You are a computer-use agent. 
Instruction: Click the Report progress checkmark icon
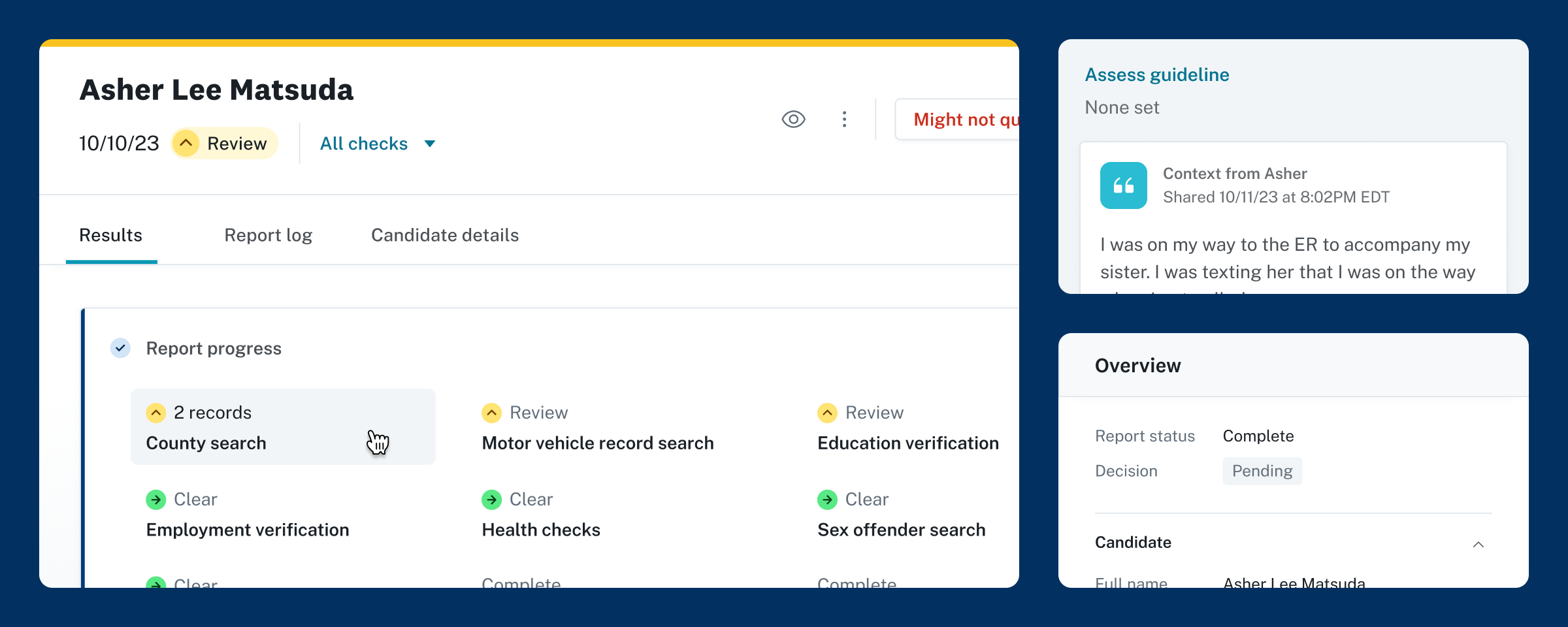coord(120,348)
